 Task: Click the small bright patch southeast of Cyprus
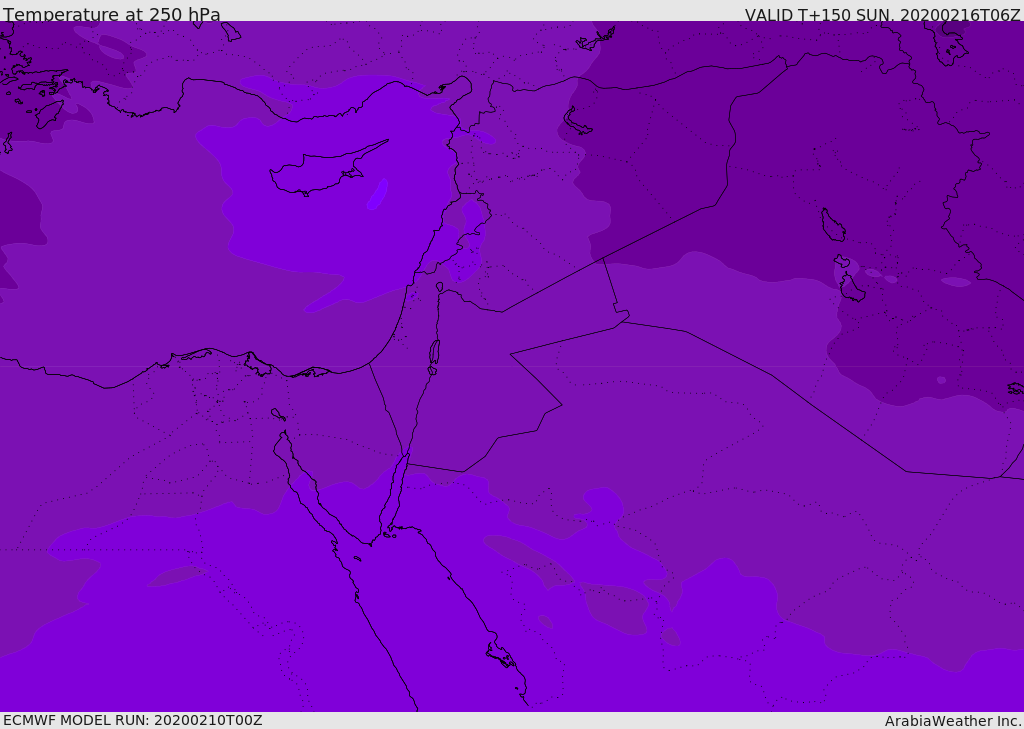[377, 194]
